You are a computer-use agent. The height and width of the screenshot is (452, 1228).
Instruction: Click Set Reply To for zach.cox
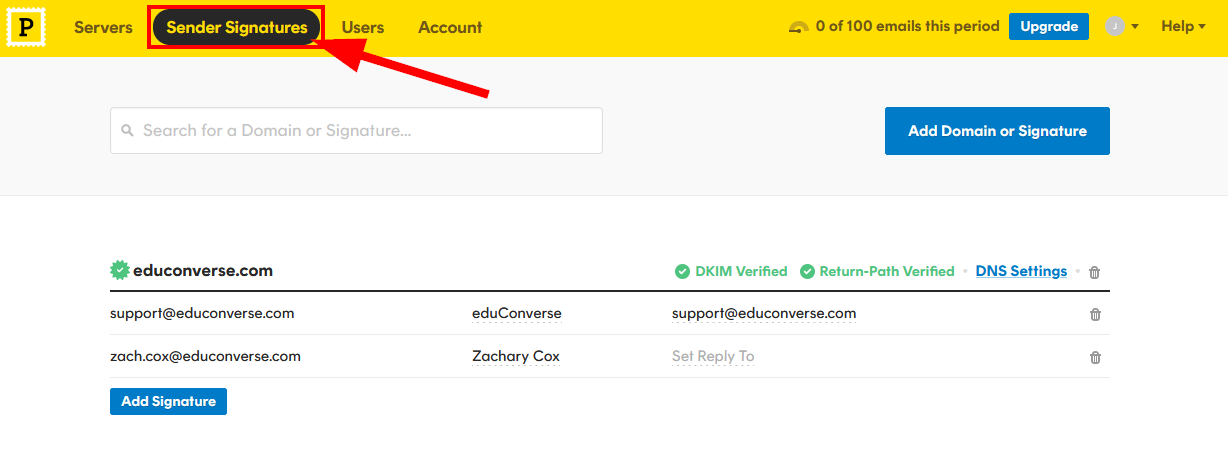point(713,356)
